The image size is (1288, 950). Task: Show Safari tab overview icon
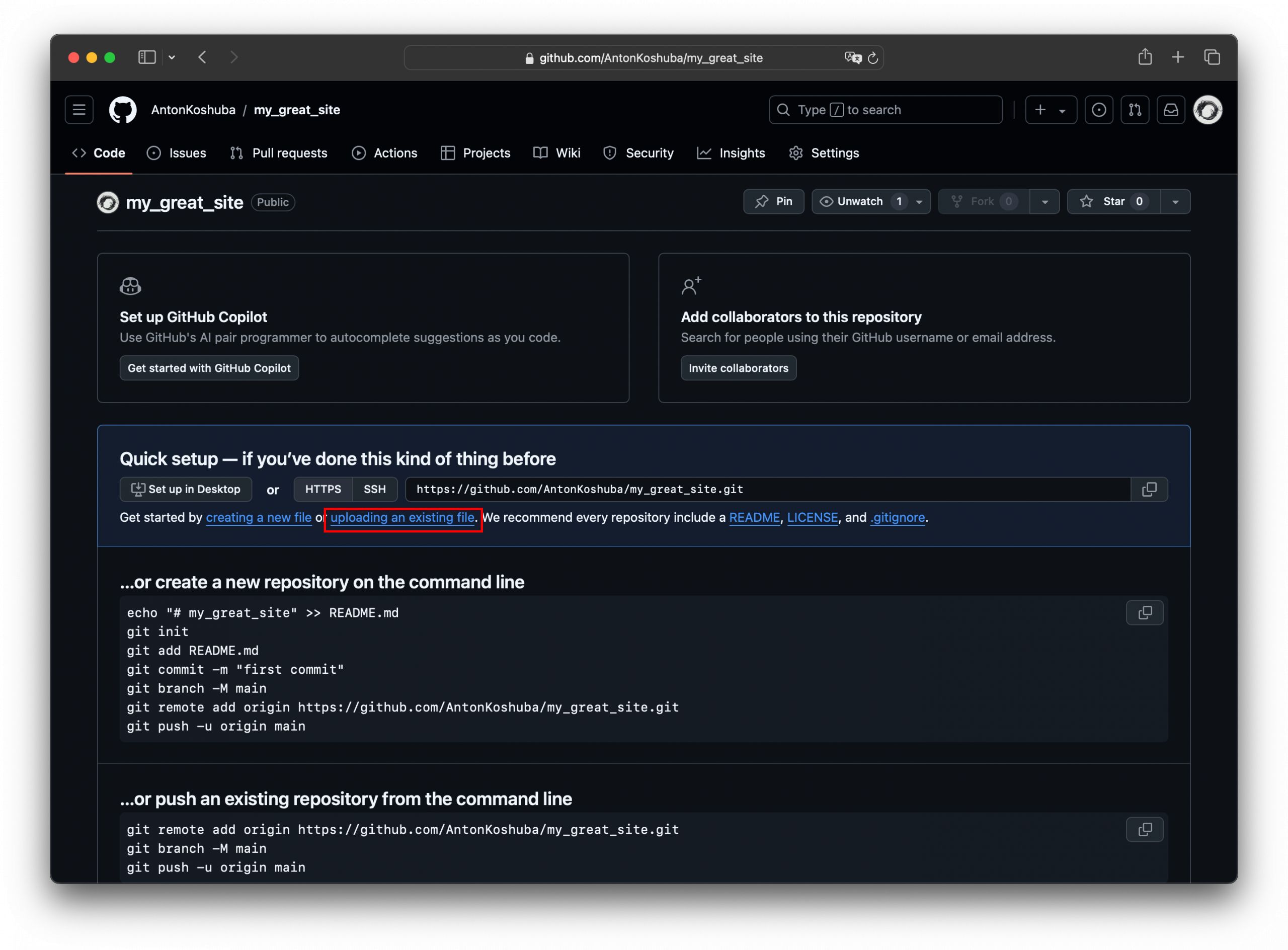pyautogui.click(x=1212, y=57)
